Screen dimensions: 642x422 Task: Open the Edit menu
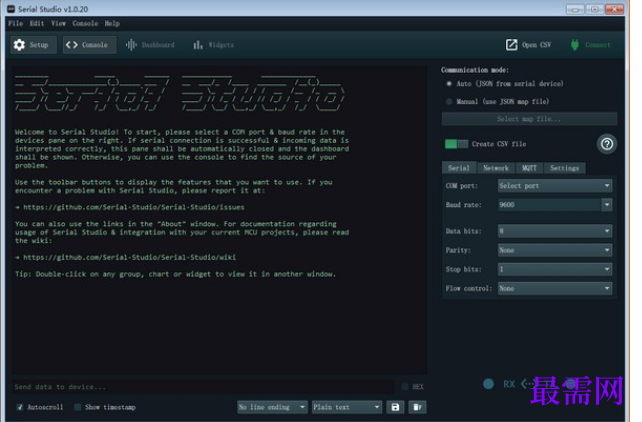click(x=37, y=23)
